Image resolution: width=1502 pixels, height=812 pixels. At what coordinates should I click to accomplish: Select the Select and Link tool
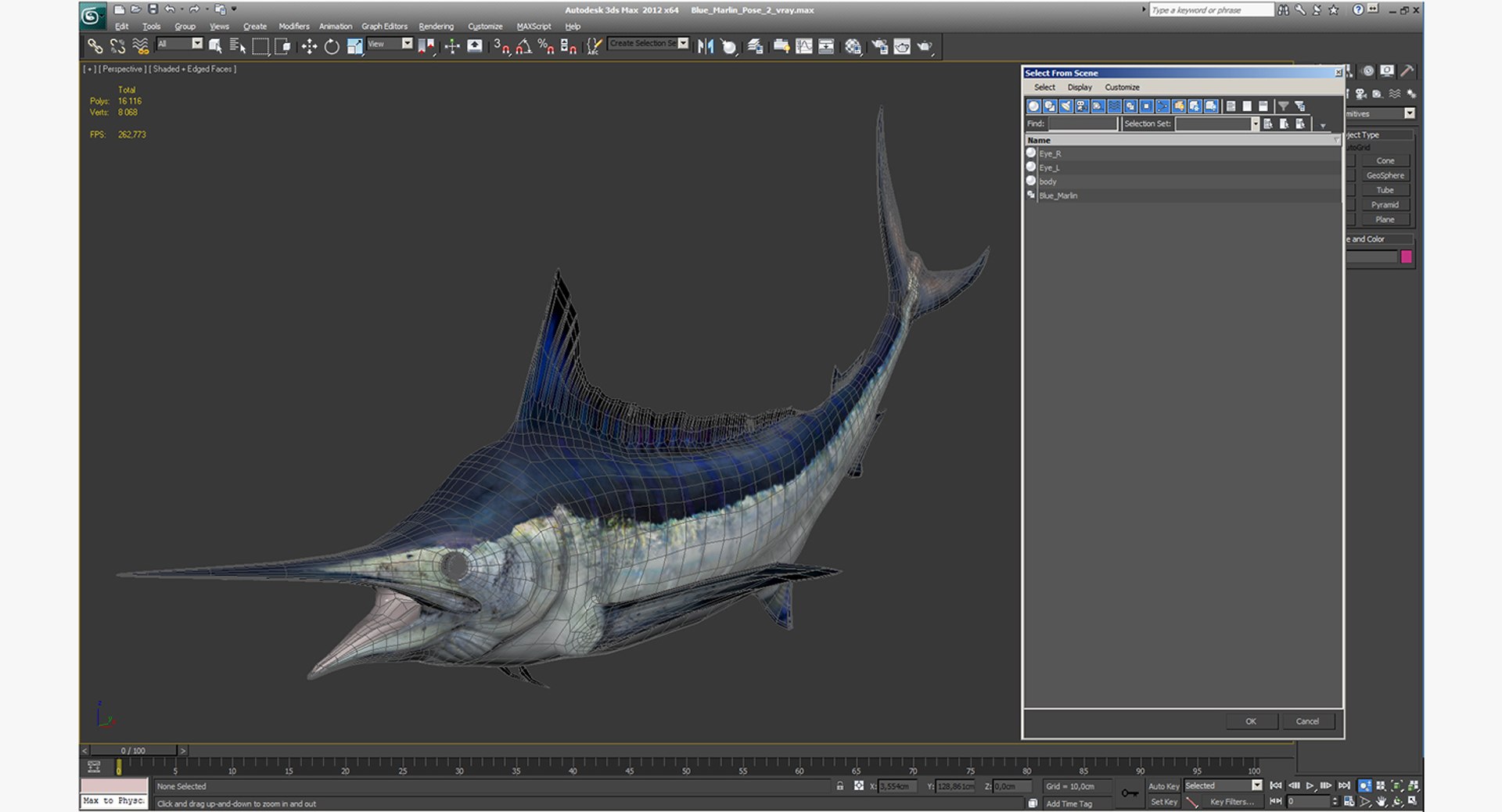[x=95, y=46]
